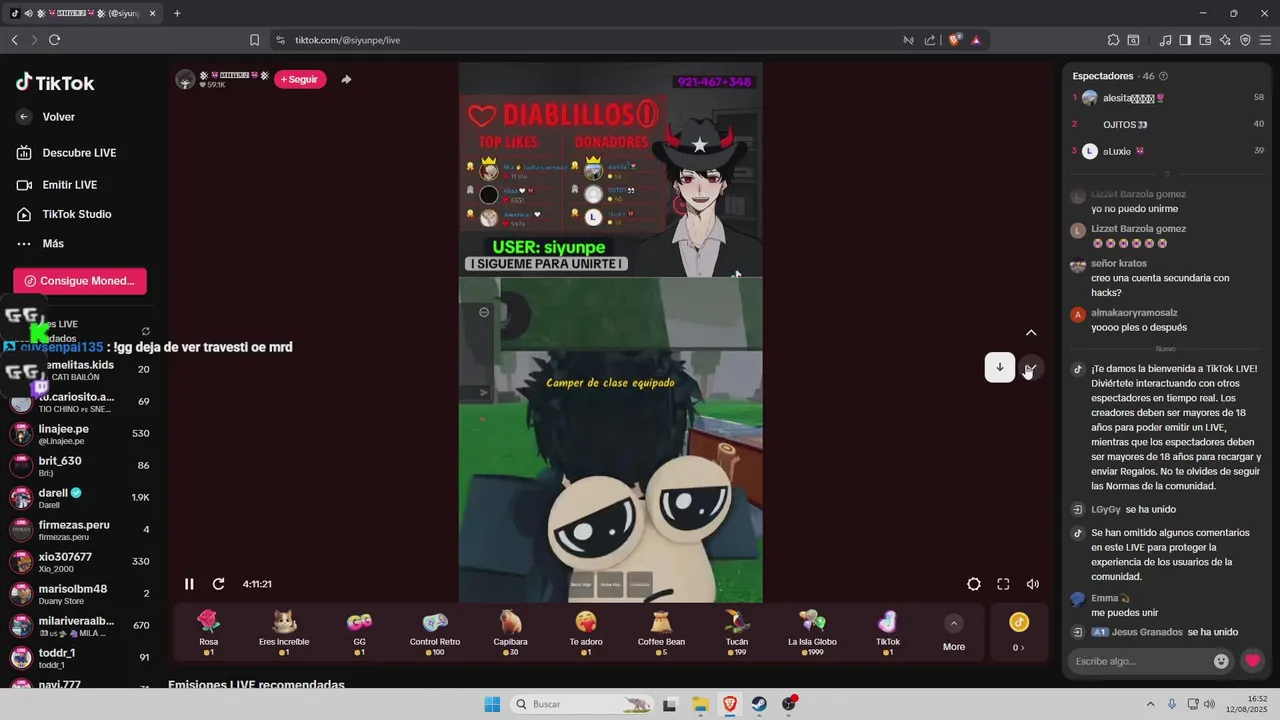Open emoji picker in chat box
1280x720 pixels.
pos(1221,661)
